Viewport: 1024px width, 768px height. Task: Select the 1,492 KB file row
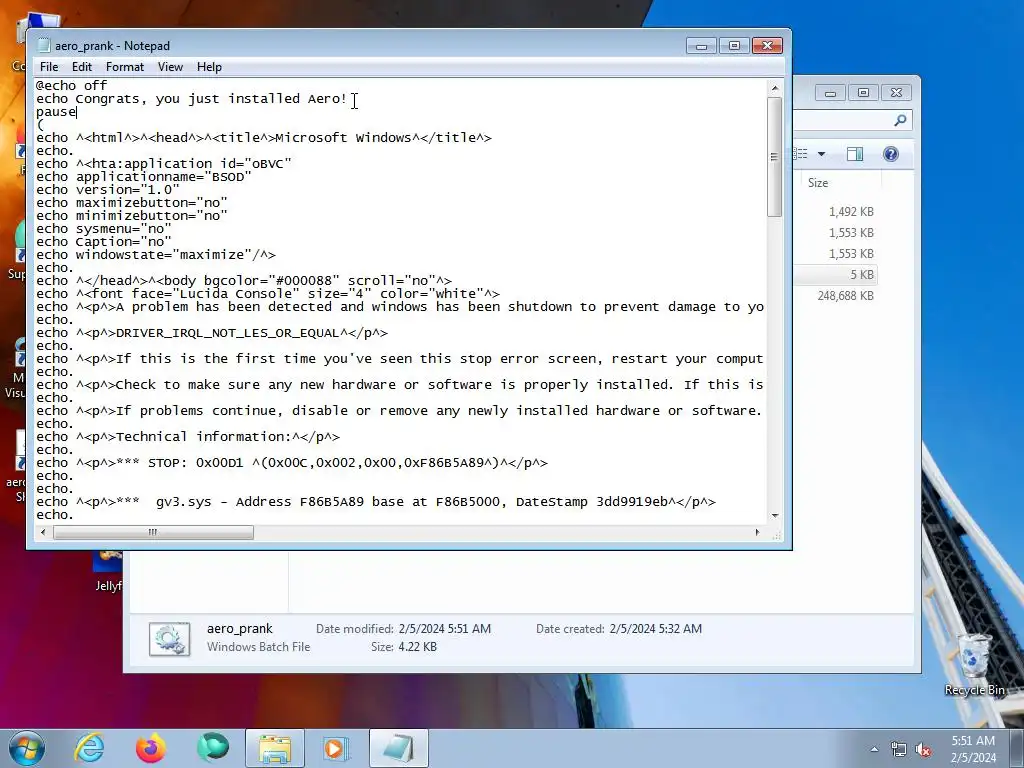tap(836, 212)
